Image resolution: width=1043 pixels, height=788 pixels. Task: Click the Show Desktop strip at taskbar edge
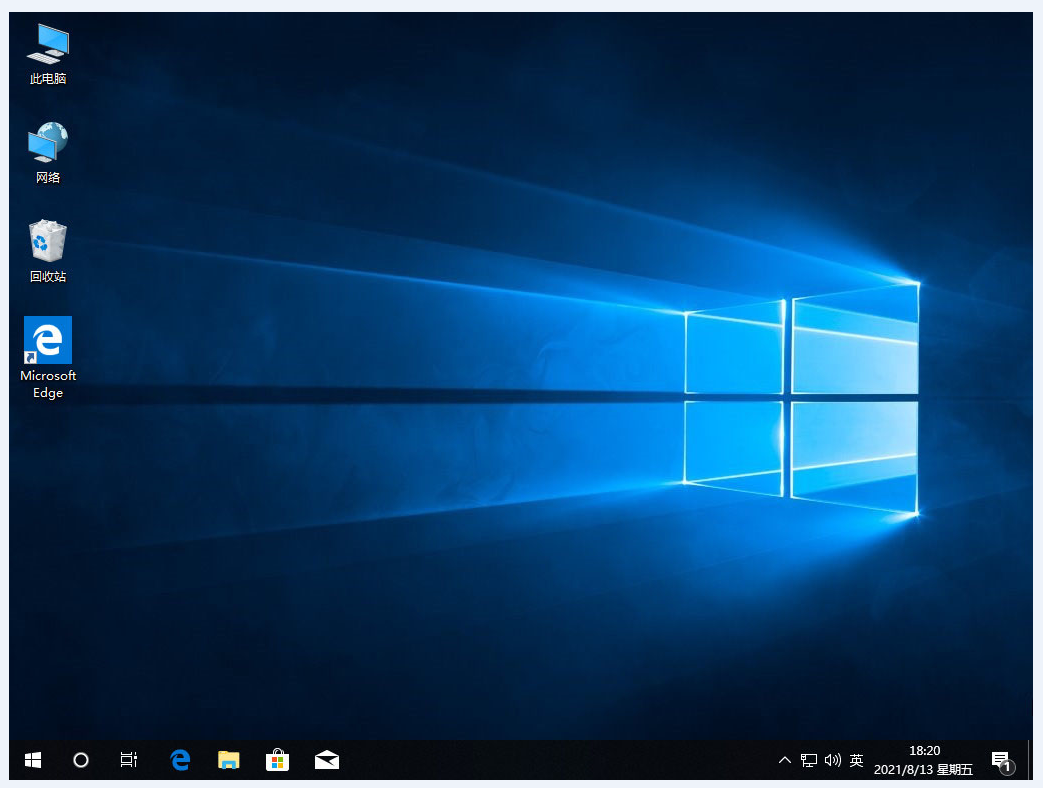1030,760
